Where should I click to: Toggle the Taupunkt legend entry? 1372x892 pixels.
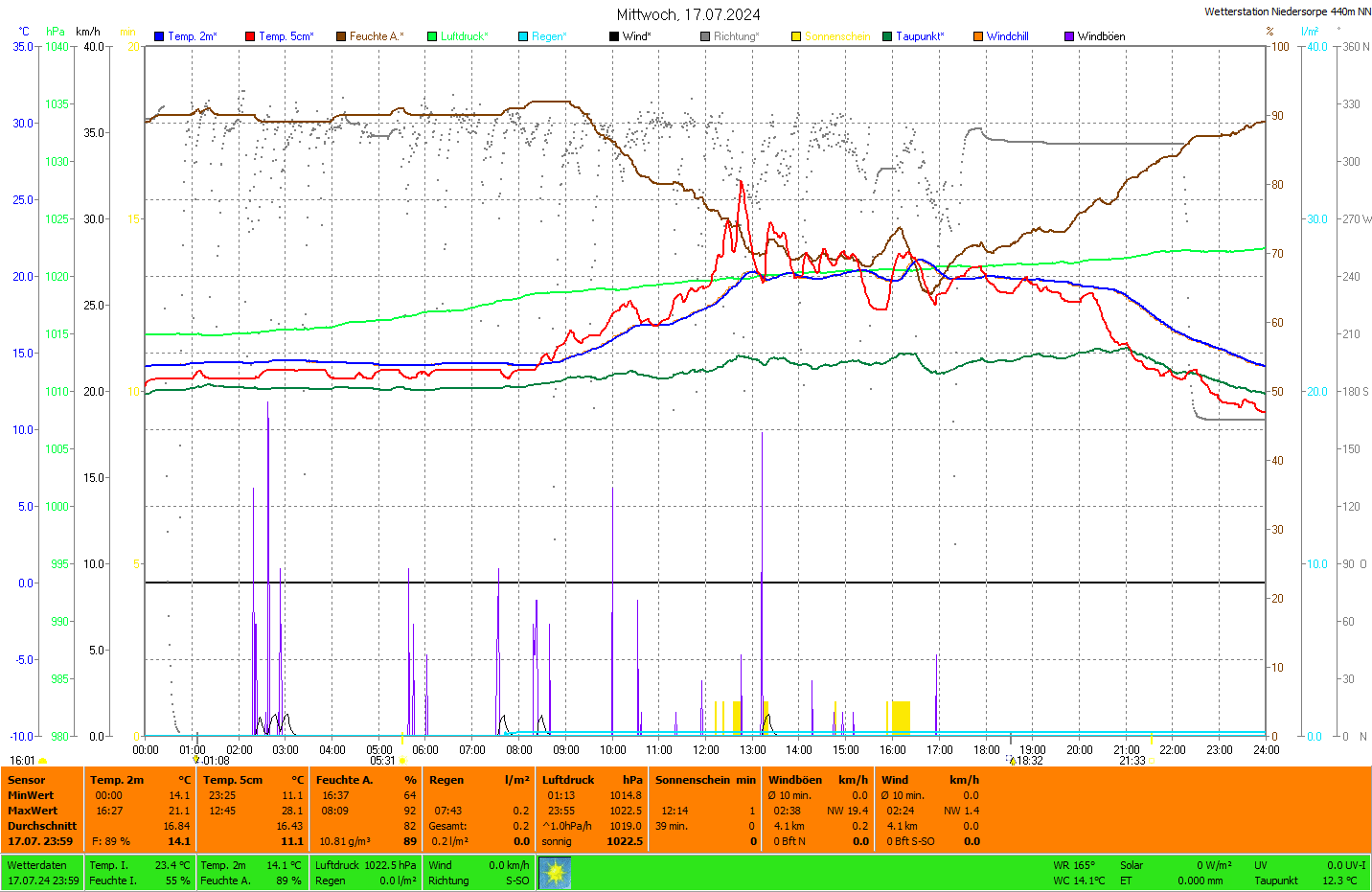[x=919, y=36]
